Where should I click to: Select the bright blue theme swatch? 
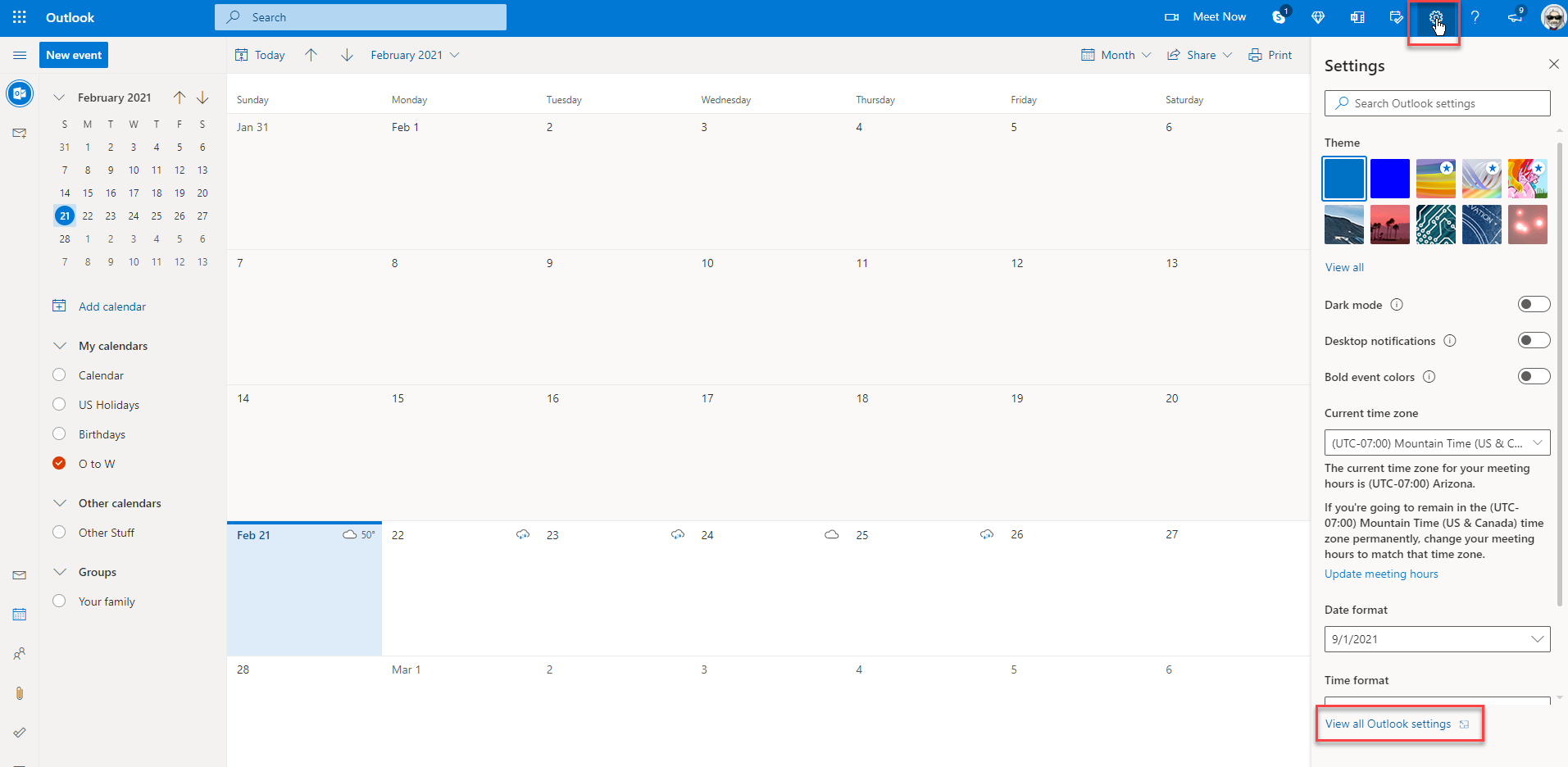click(1390, 179)
